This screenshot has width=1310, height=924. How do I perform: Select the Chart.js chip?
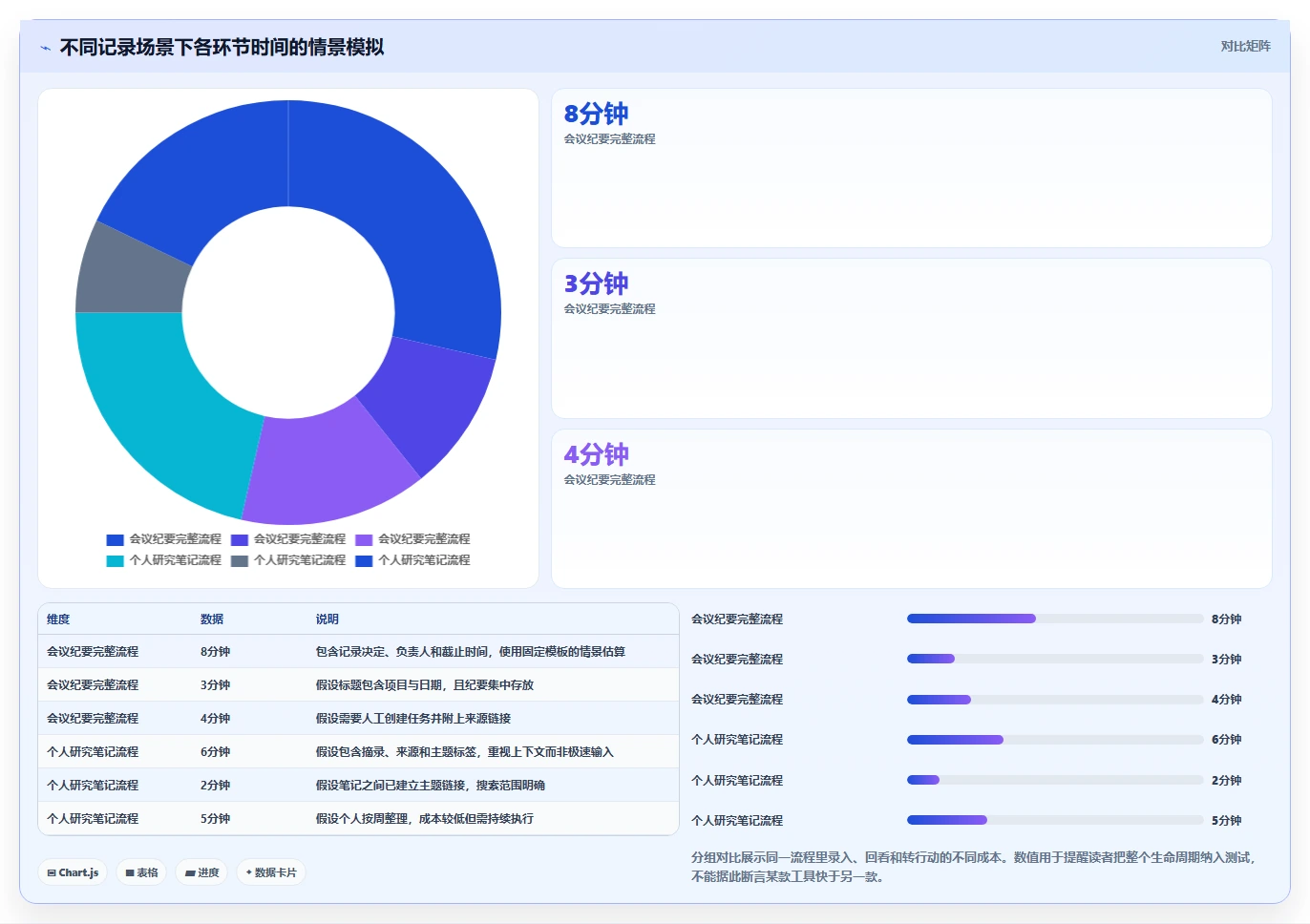(x=73, y=872)
